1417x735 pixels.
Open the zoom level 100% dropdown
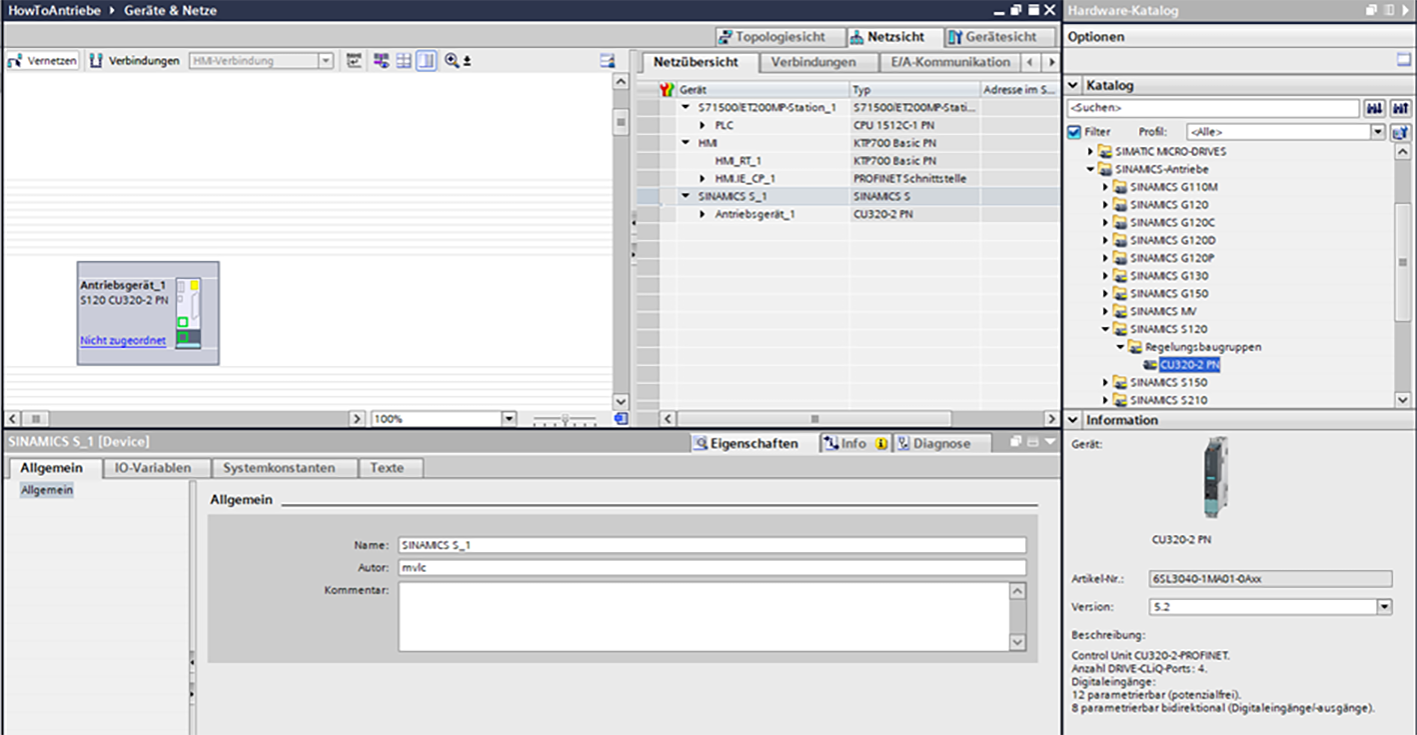pos(509,419)
